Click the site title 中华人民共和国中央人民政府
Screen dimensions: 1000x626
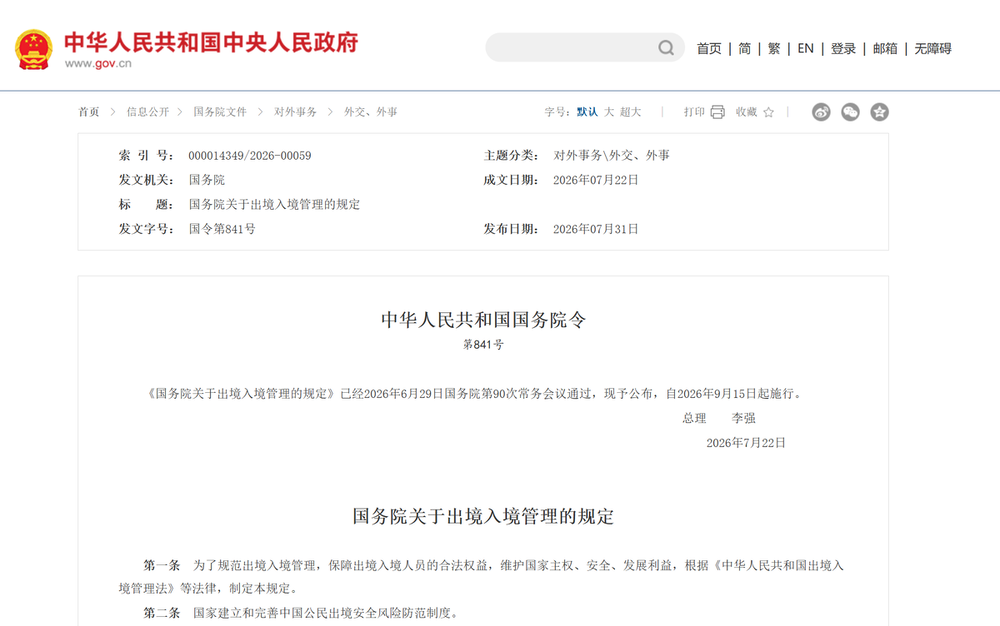point(211,43)
